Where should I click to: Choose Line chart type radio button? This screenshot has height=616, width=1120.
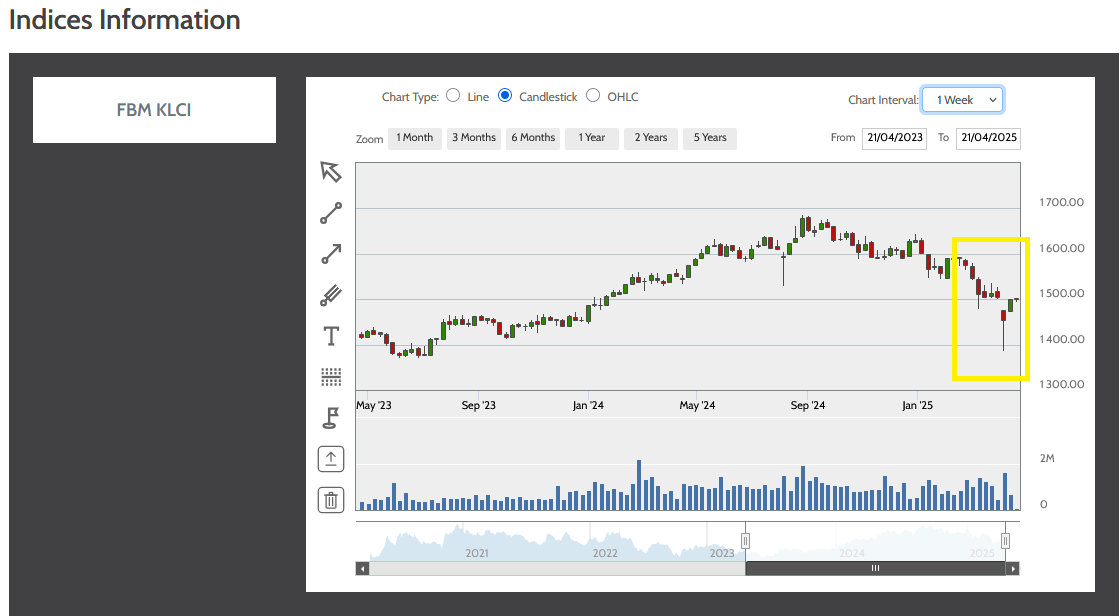[x=453, y=96]
